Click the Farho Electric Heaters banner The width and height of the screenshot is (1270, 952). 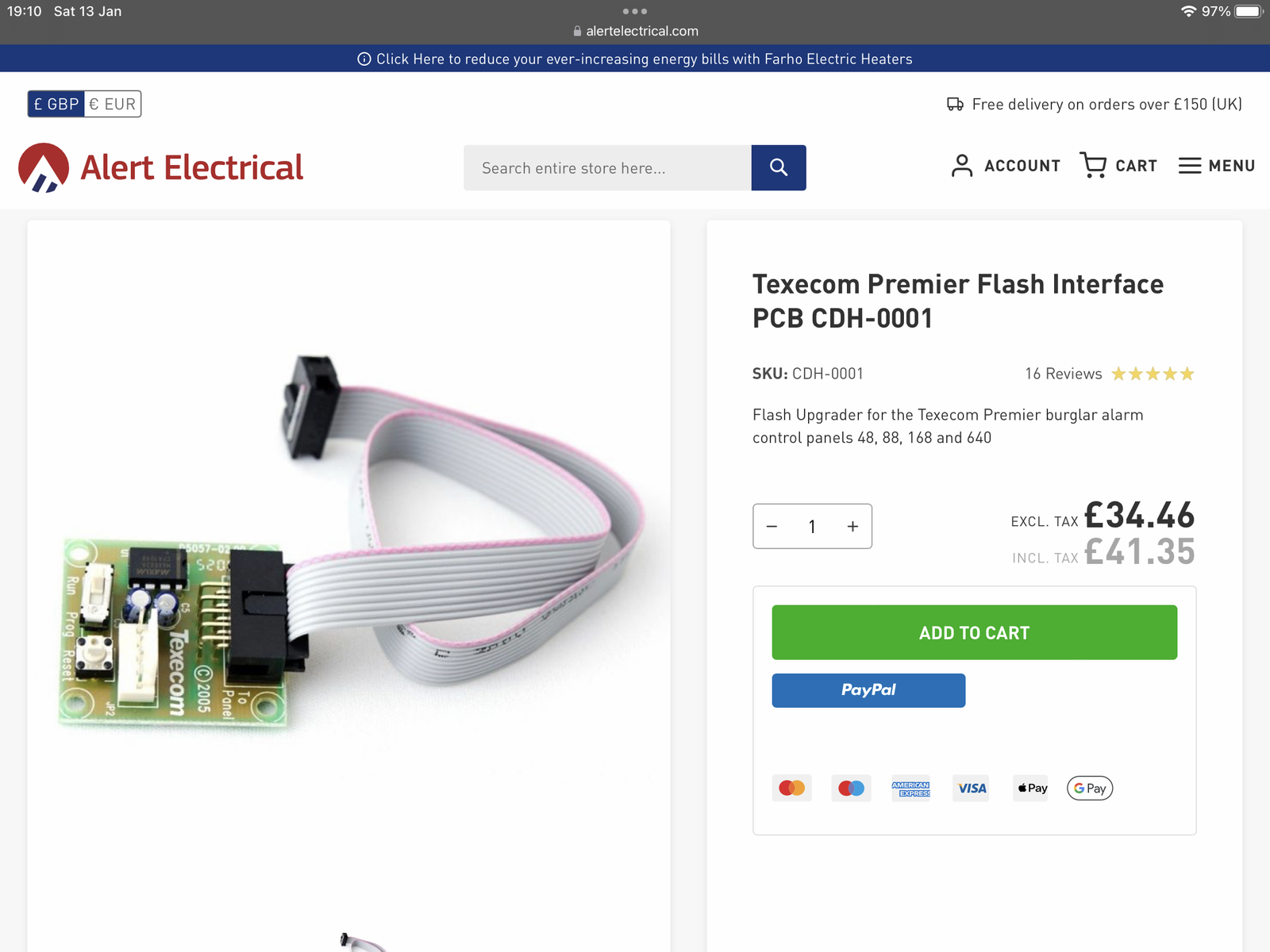tap(635, 59)
